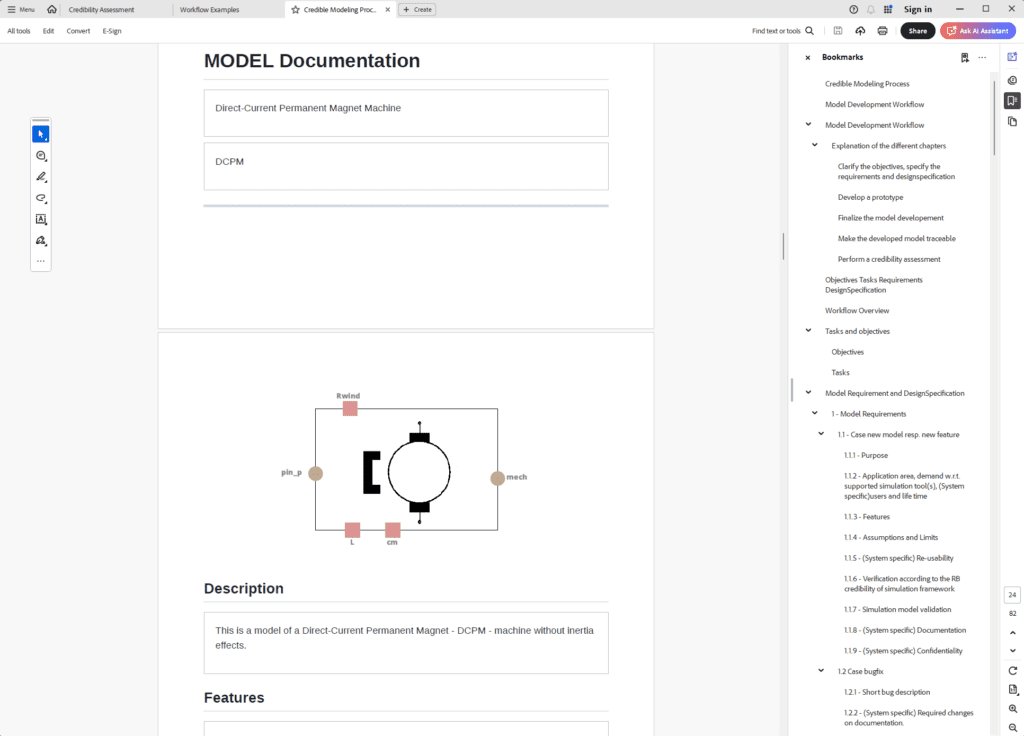Screen dimensions: 1024x736
Task: Open the All tools menu
Action: click(x=19, y=31)
